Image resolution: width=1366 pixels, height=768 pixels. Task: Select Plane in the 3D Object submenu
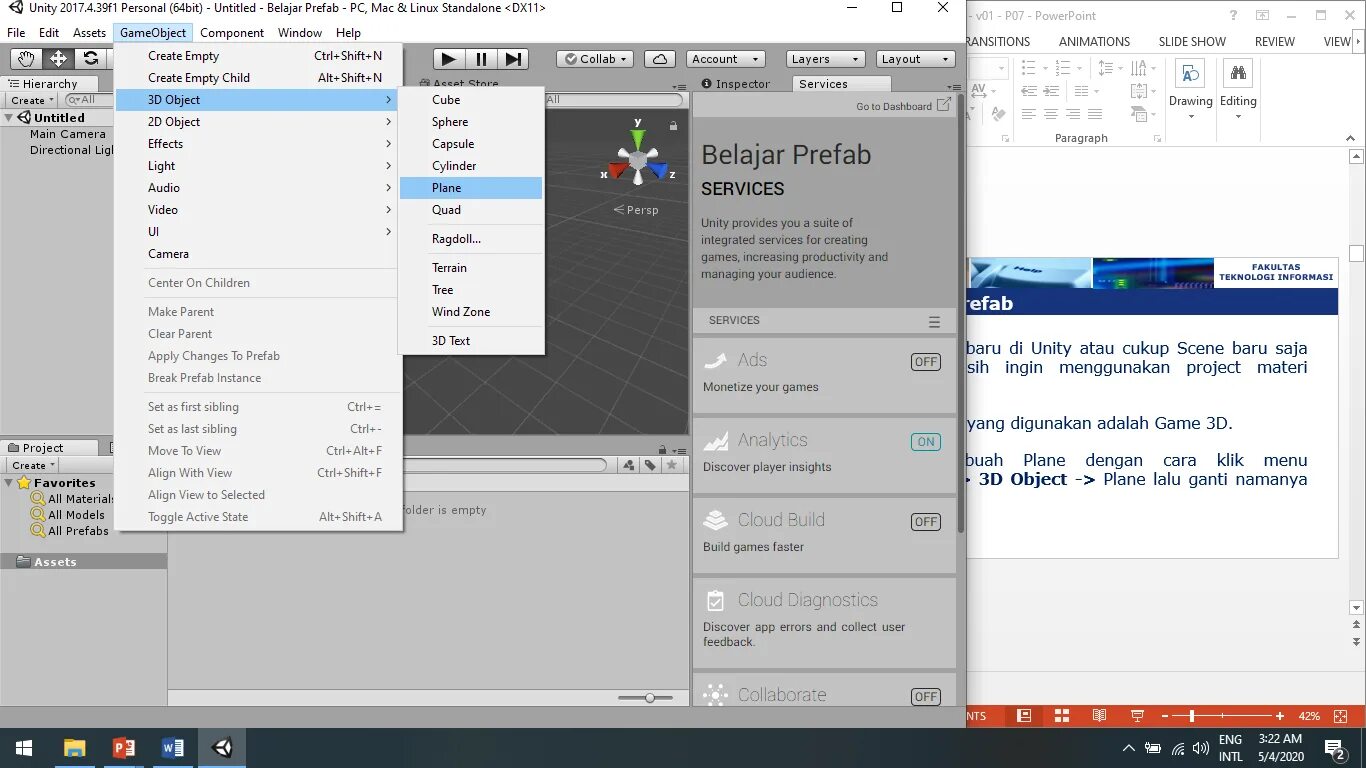point(471,188)
